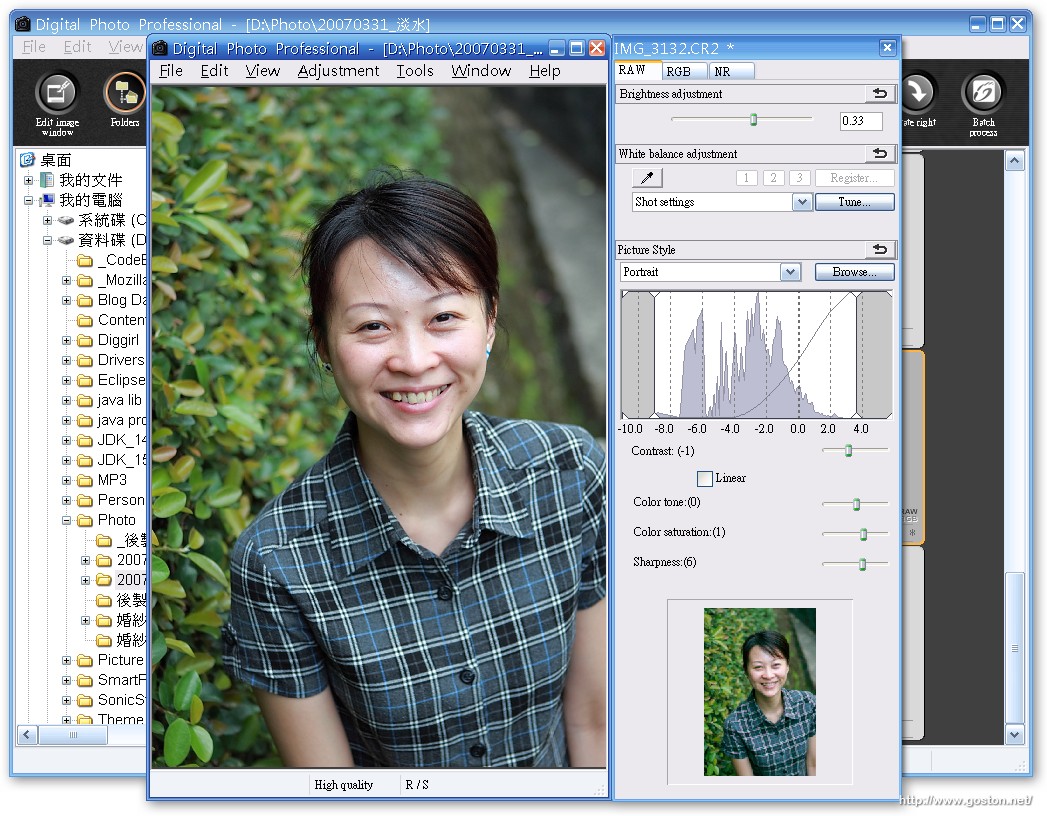Click the 資料碟 drive icon
This screenshot has height=816, width=1047.
coord(65,240)
